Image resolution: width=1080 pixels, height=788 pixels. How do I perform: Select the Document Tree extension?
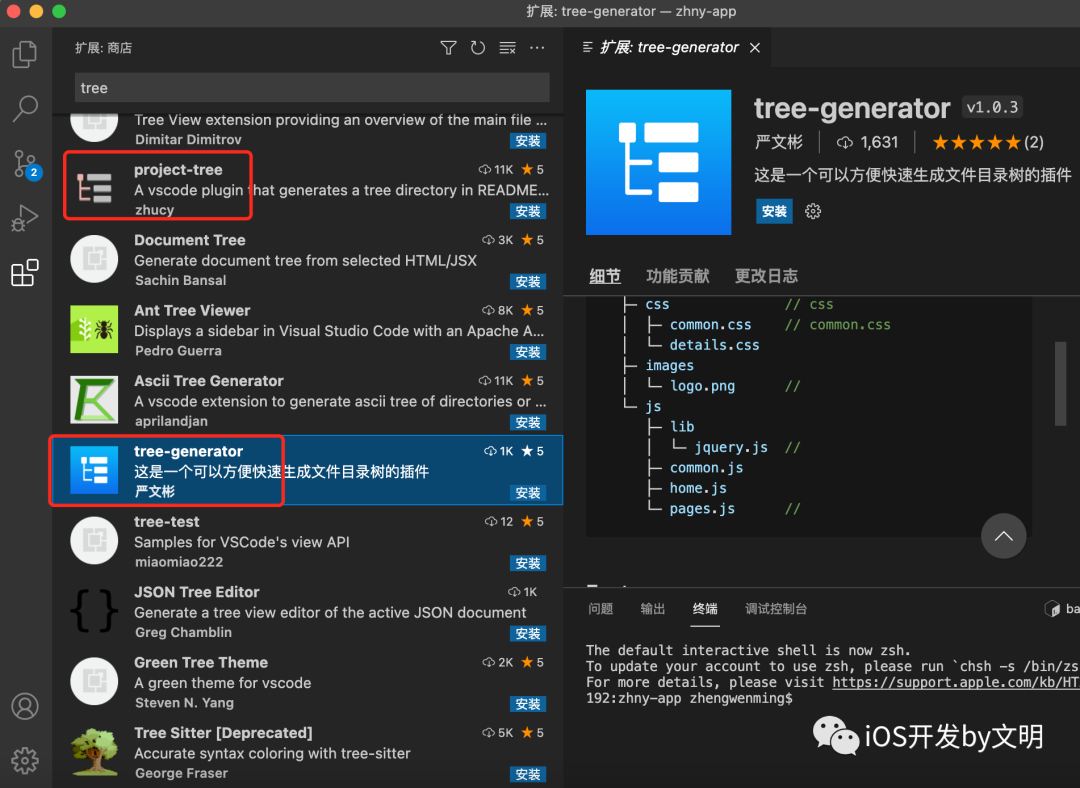pyautogui.click(x=308, y=259)
